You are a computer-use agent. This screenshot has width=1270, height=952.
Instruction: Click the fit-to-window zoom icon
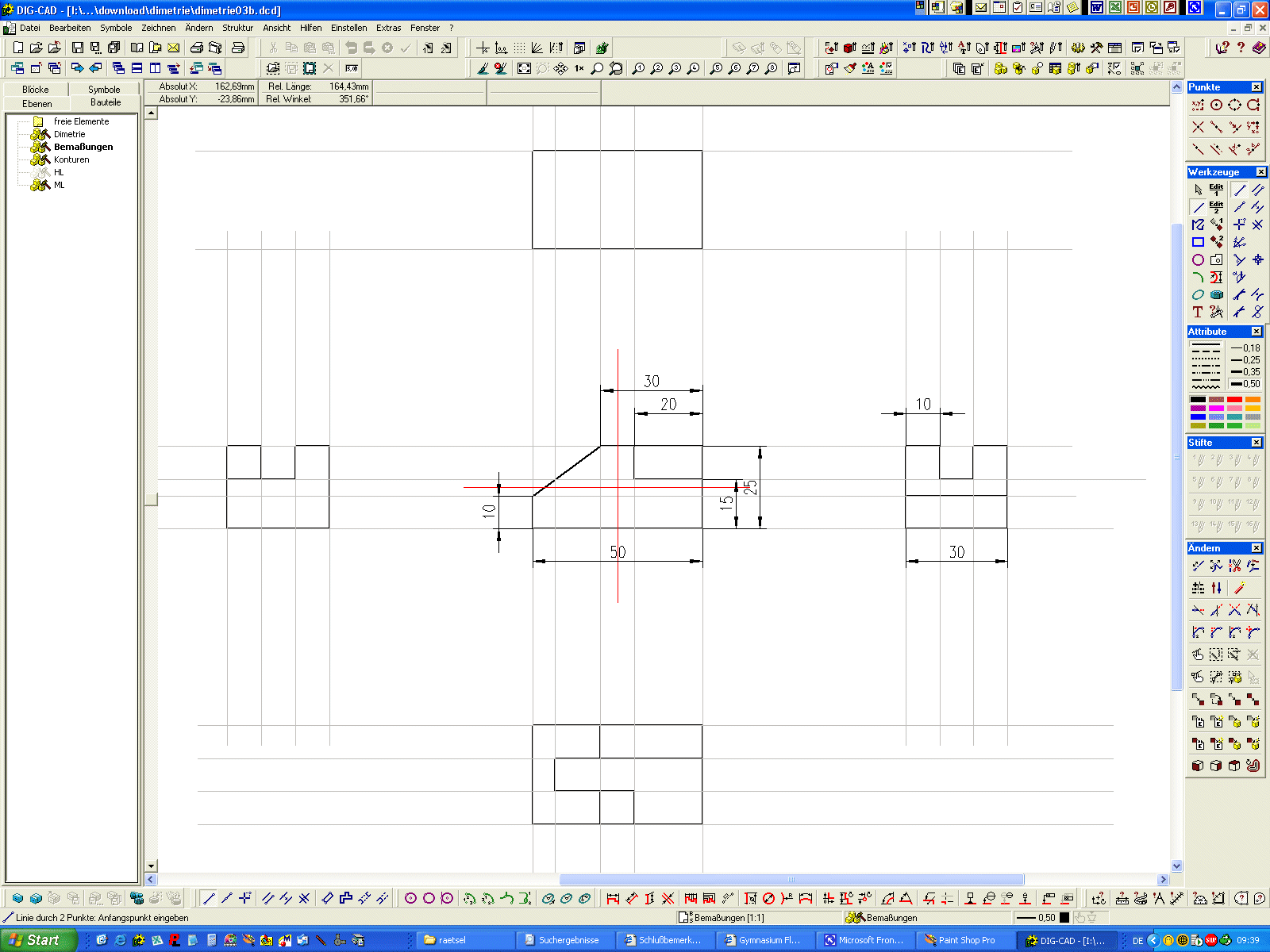point(524,68)
